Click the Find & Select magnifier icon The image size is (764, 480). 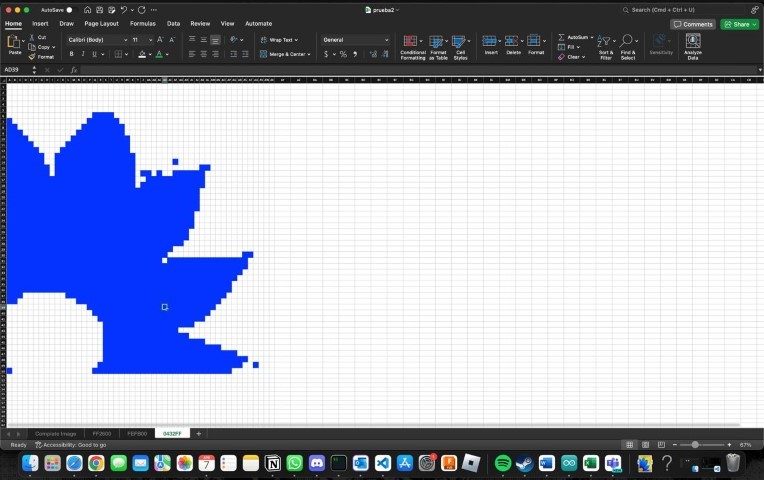click(627, 40)
